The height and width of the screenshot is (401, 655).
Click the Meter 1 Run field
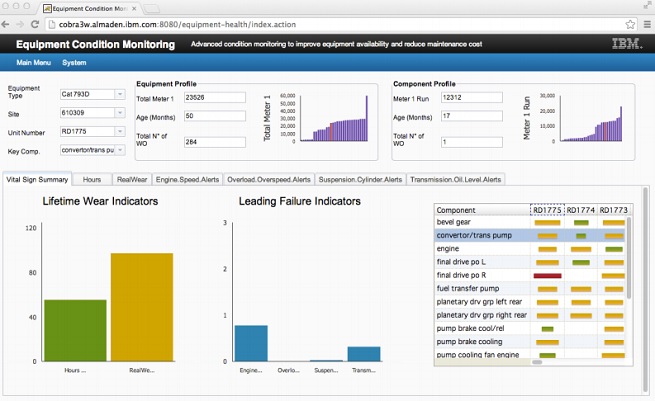pyautogui.click(x=472, y=98)
